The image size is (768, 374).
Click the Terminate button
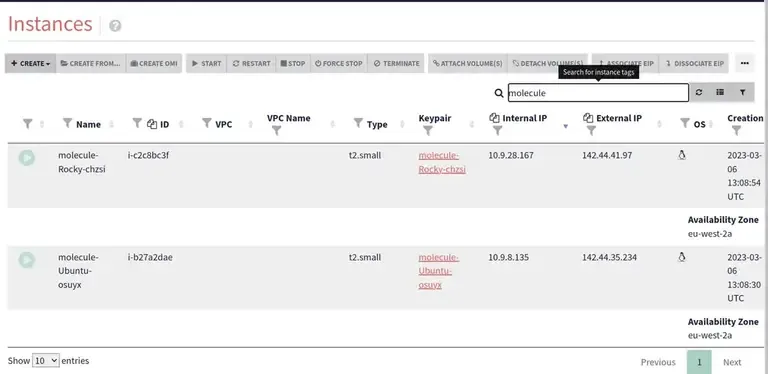click(x=396, y=64)
